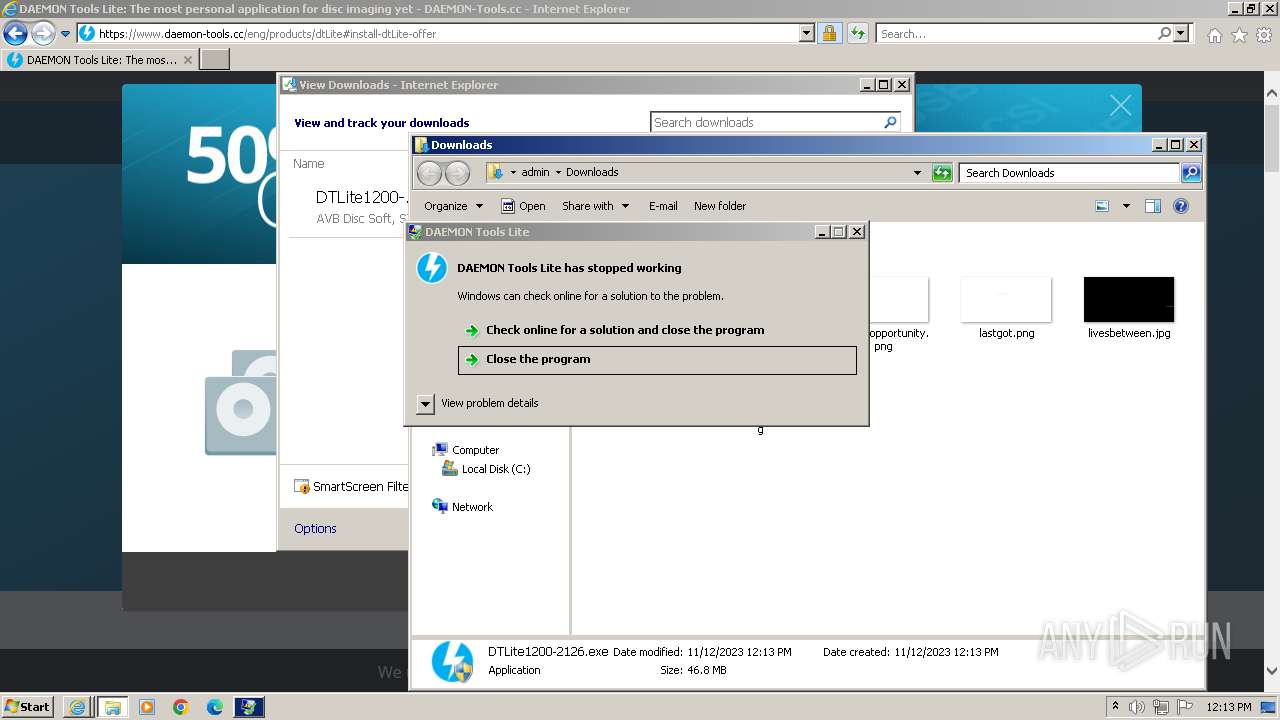Click the Explorer help question icon

(1181, 206)
